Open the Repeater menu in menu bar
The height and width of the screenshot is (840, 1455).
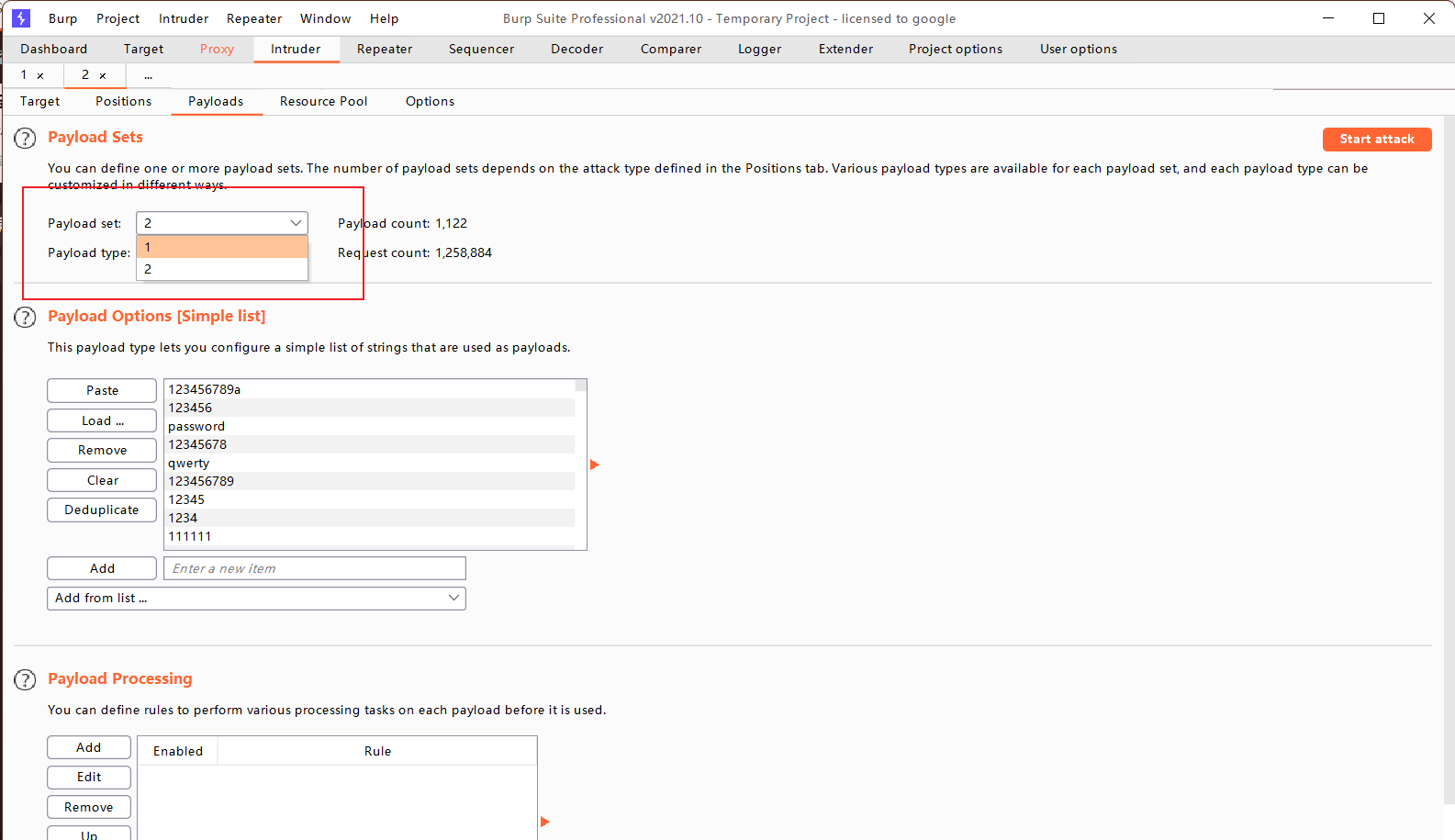(254, 18)
